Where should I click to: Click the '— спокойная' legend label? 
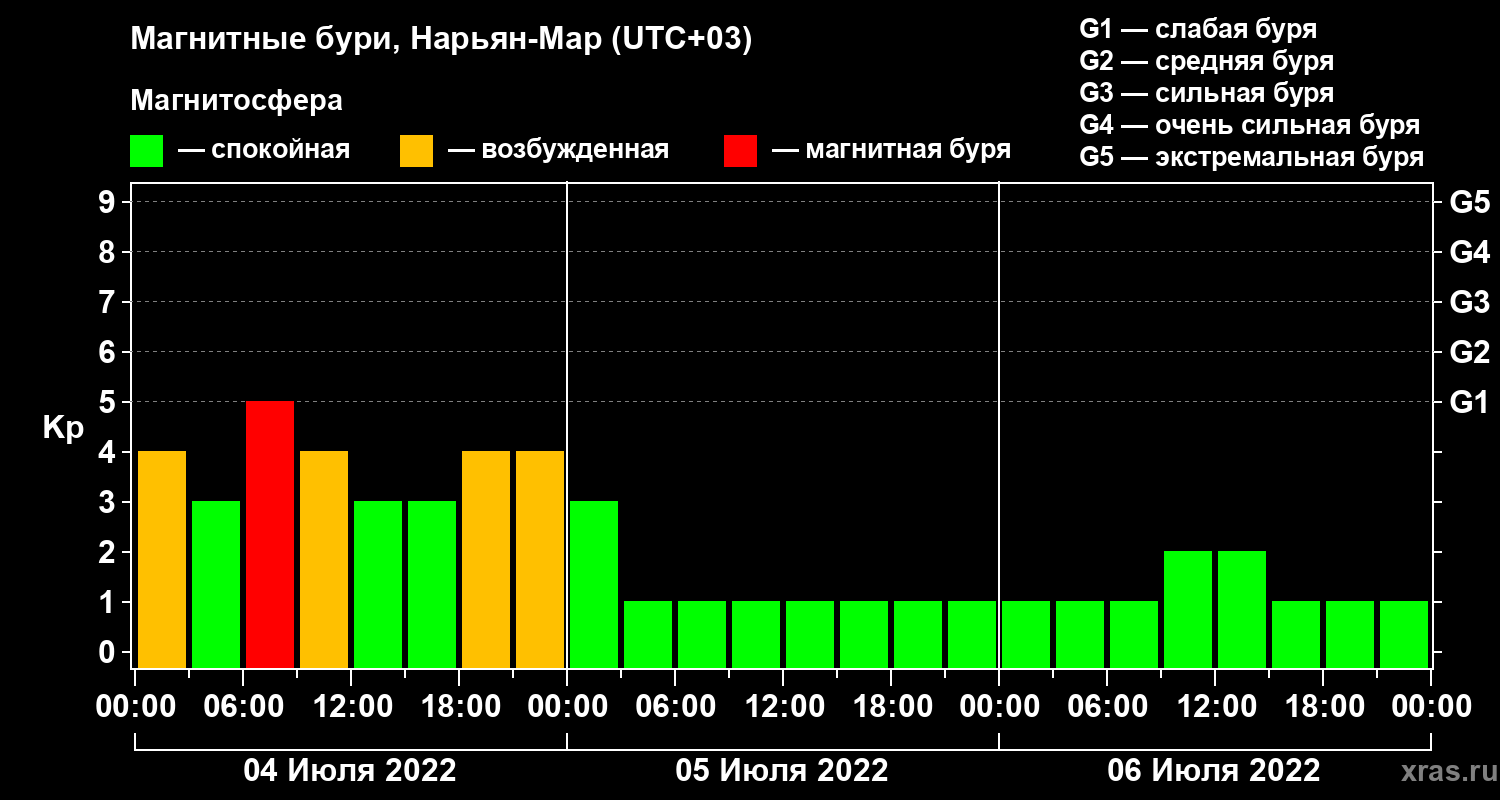(264, 150)
